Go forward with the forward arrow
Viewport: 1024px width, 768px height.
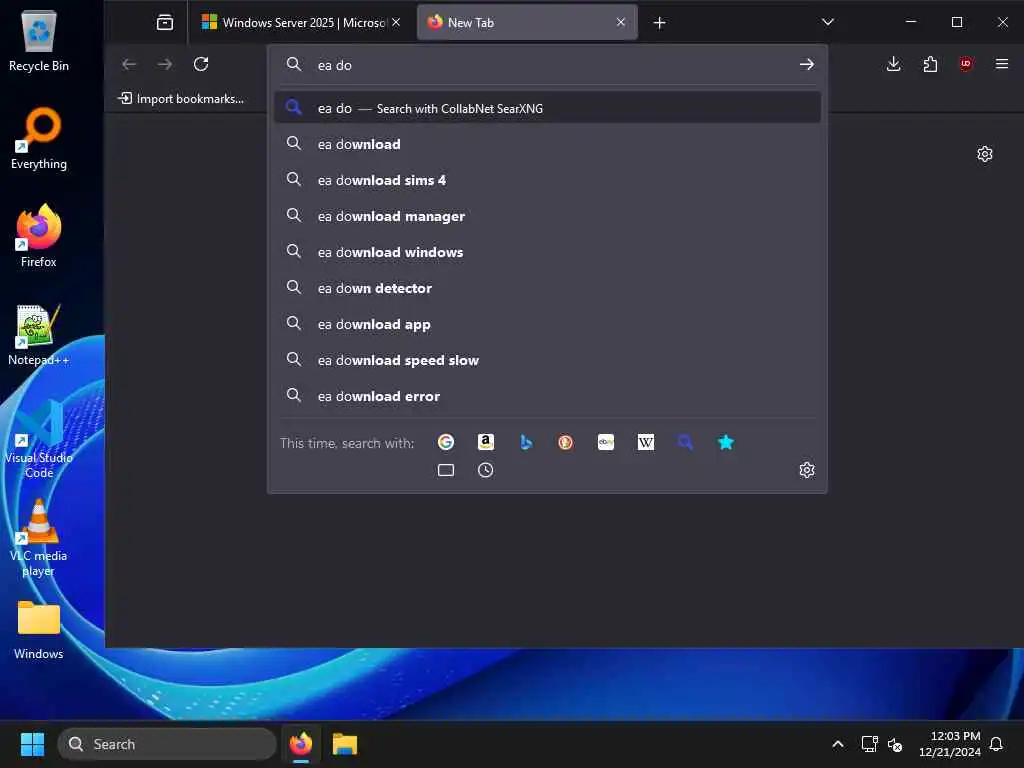(165, 64)
